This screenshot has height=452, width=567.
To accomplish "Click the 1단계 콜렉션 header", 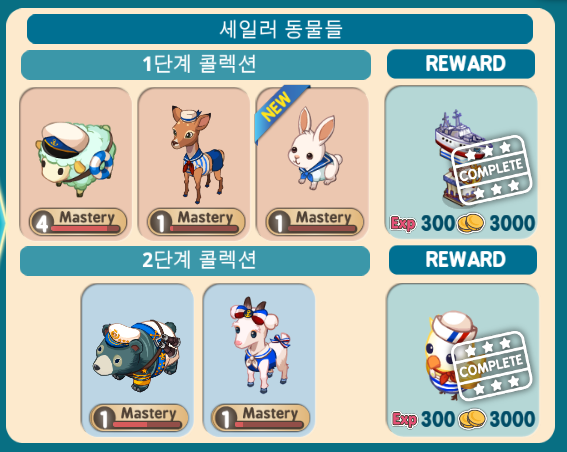I will tap(196, 65).
